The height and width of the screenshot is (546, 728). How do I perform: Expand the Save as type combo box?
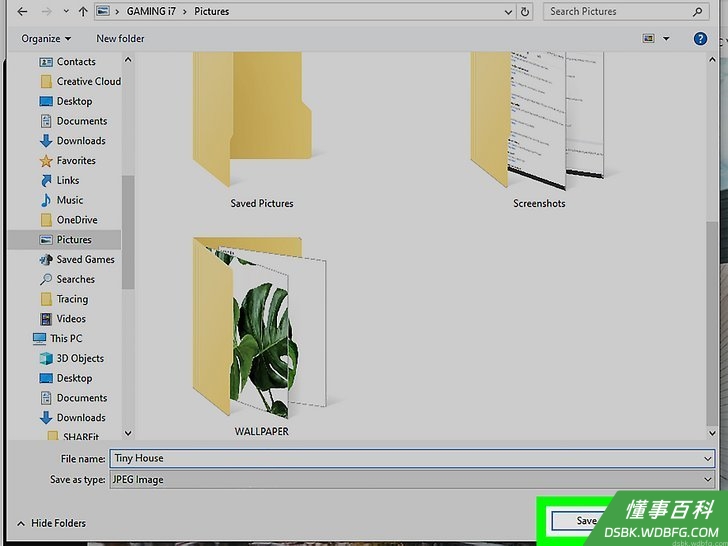coord(412,479)
